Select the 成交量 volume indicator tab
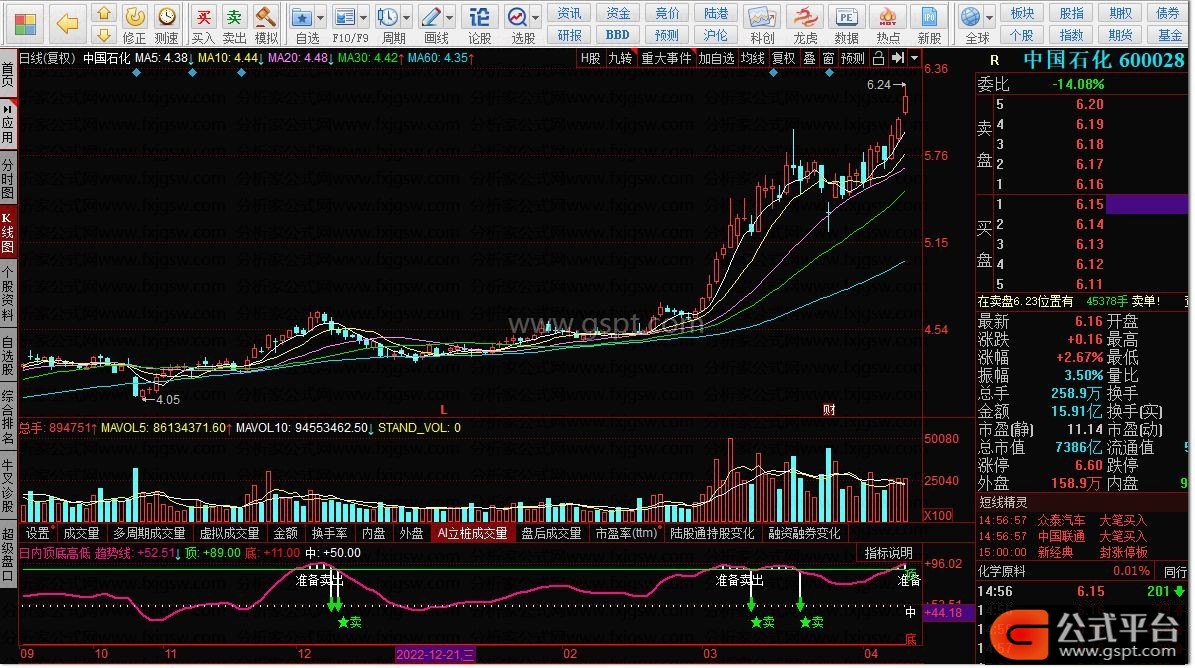This screenshot has width=1195, height=668. click(x=82, y=533)
